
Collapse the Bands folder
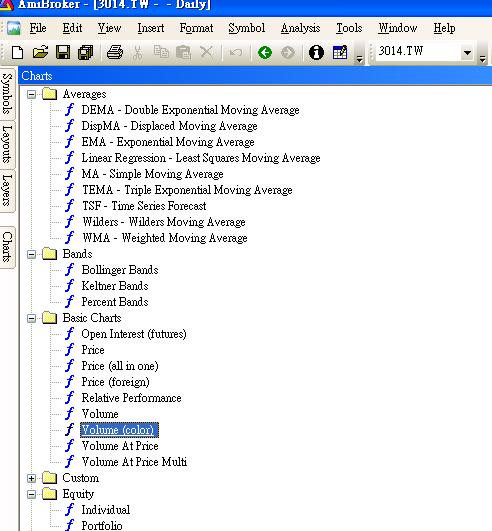click(x=31, y=254)
